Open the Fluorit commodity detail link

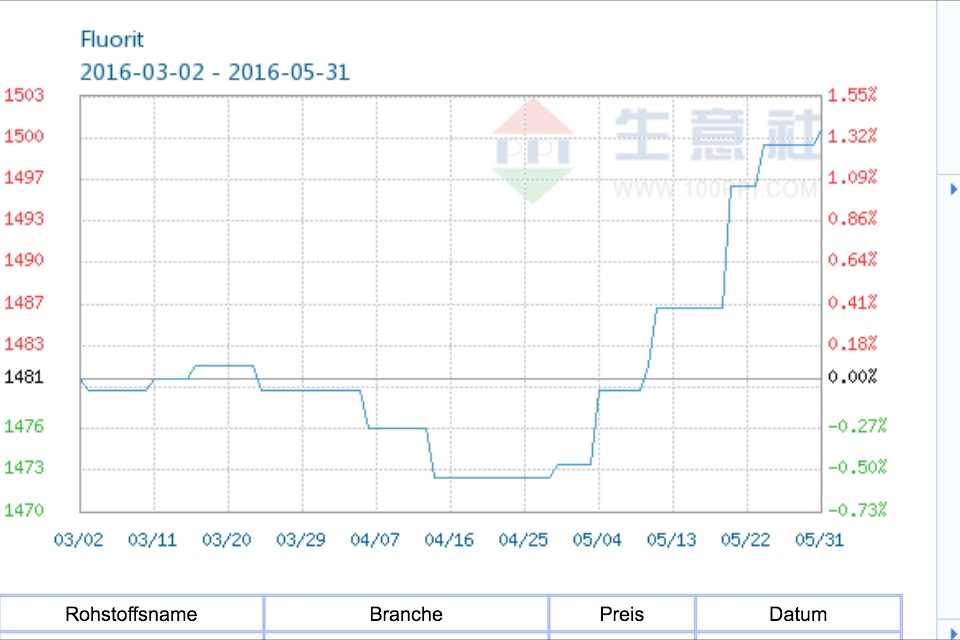[x=112, y=40]
